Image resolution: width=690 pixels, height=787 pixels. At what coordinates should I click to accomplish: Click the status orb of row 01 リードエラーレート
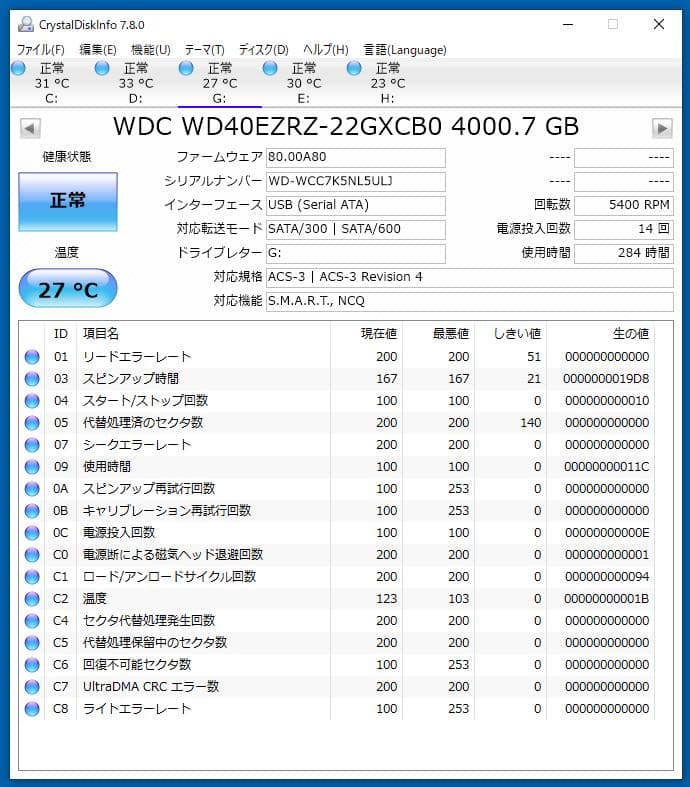(x=32, y=357)
